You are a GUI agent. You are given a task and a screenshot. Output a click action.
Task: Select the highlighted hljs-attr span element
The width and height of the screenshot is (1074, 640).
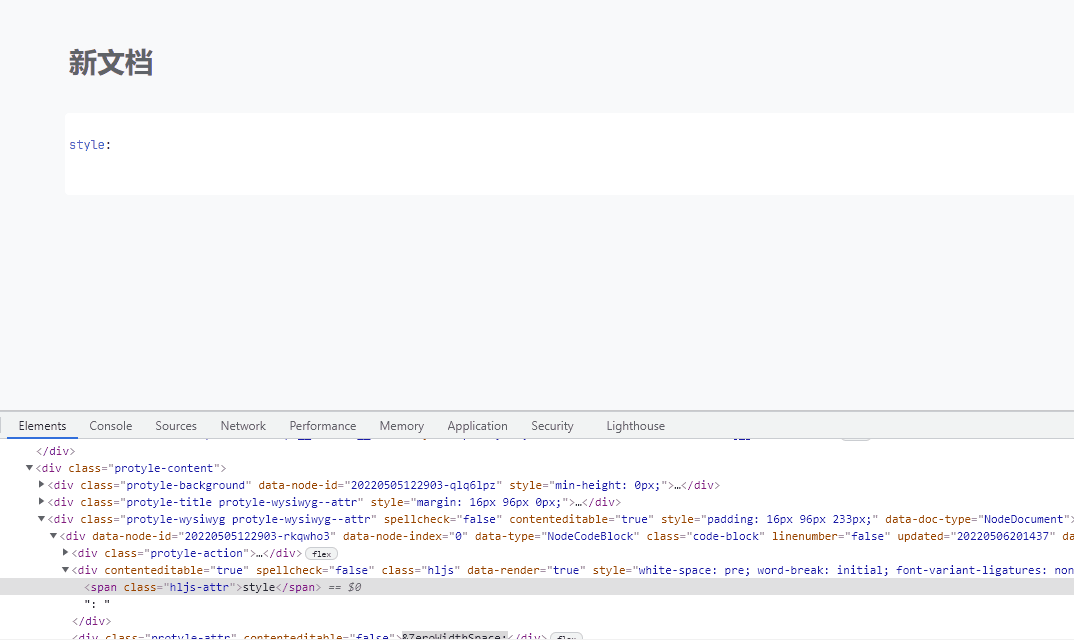[x=200, y=587]
